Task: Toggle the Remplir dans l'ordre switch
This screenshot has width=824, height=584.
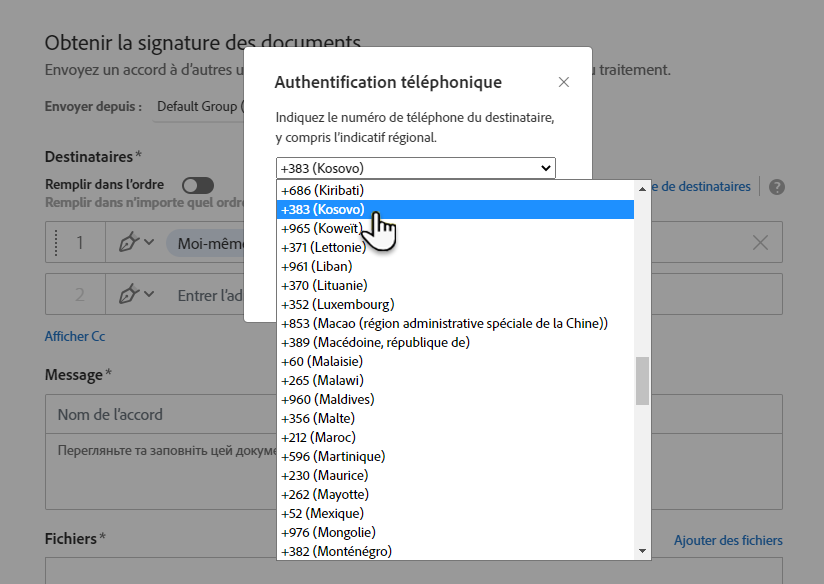Action: (198, 185)
